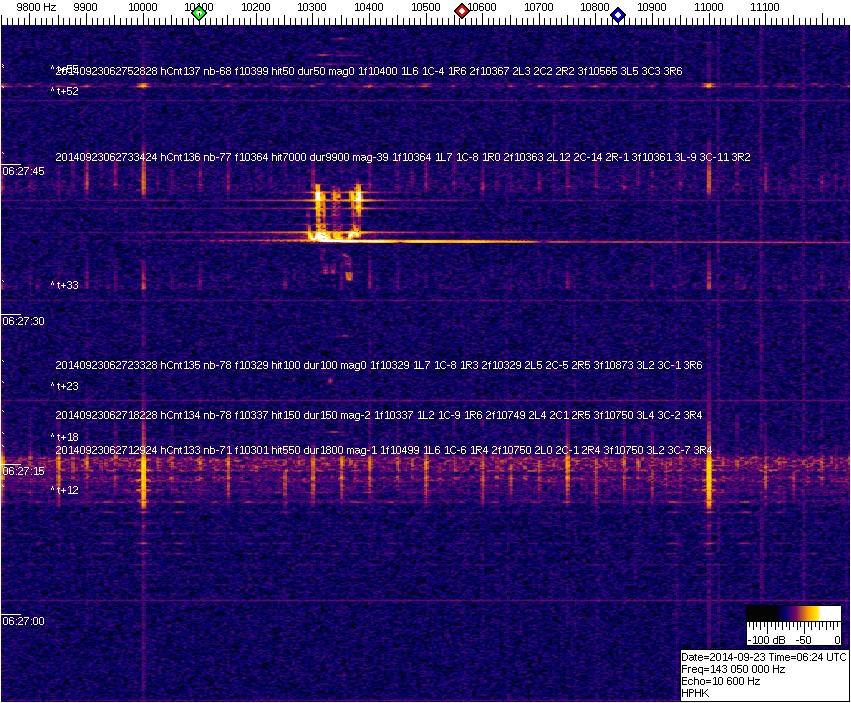Click the 06:27:30 time label
Screen dimensions: 851x703
(x=23, y=321)
